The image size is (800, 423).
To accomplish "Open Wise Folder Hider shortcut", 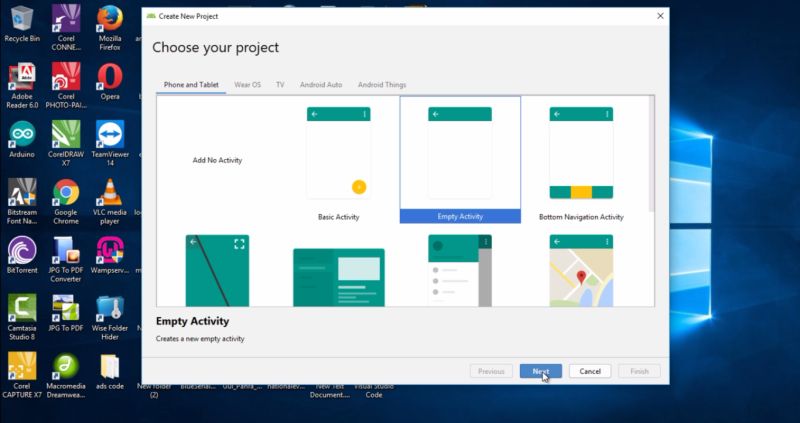I will pyautogui.click(x=110, y=317).
